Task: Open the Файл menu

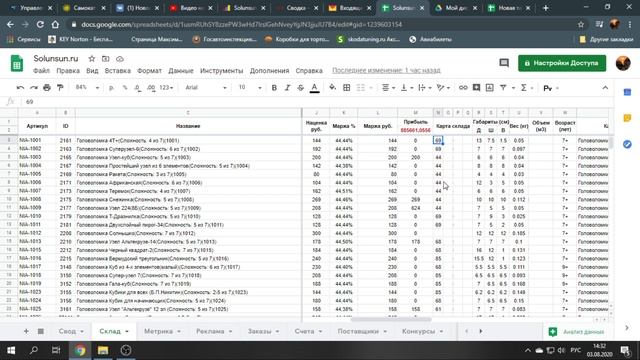Action: click(41, 71)
